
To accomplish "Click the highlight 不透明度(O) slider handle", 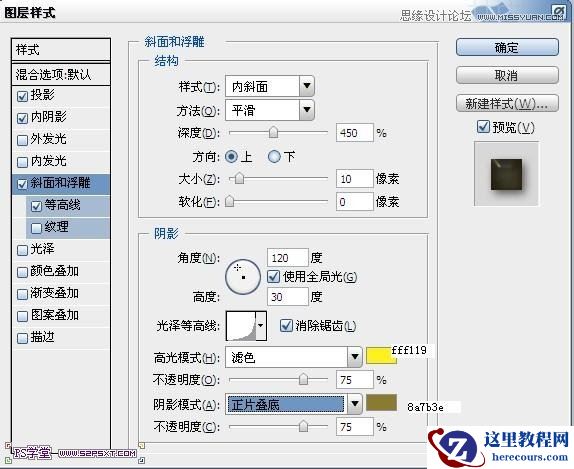I will tap(303, 379).
